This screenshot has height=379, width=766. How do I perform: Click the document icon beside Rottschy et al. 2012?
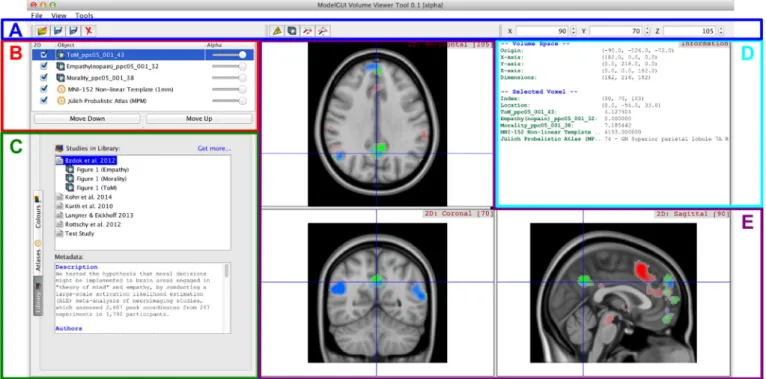tap(60, 224)
